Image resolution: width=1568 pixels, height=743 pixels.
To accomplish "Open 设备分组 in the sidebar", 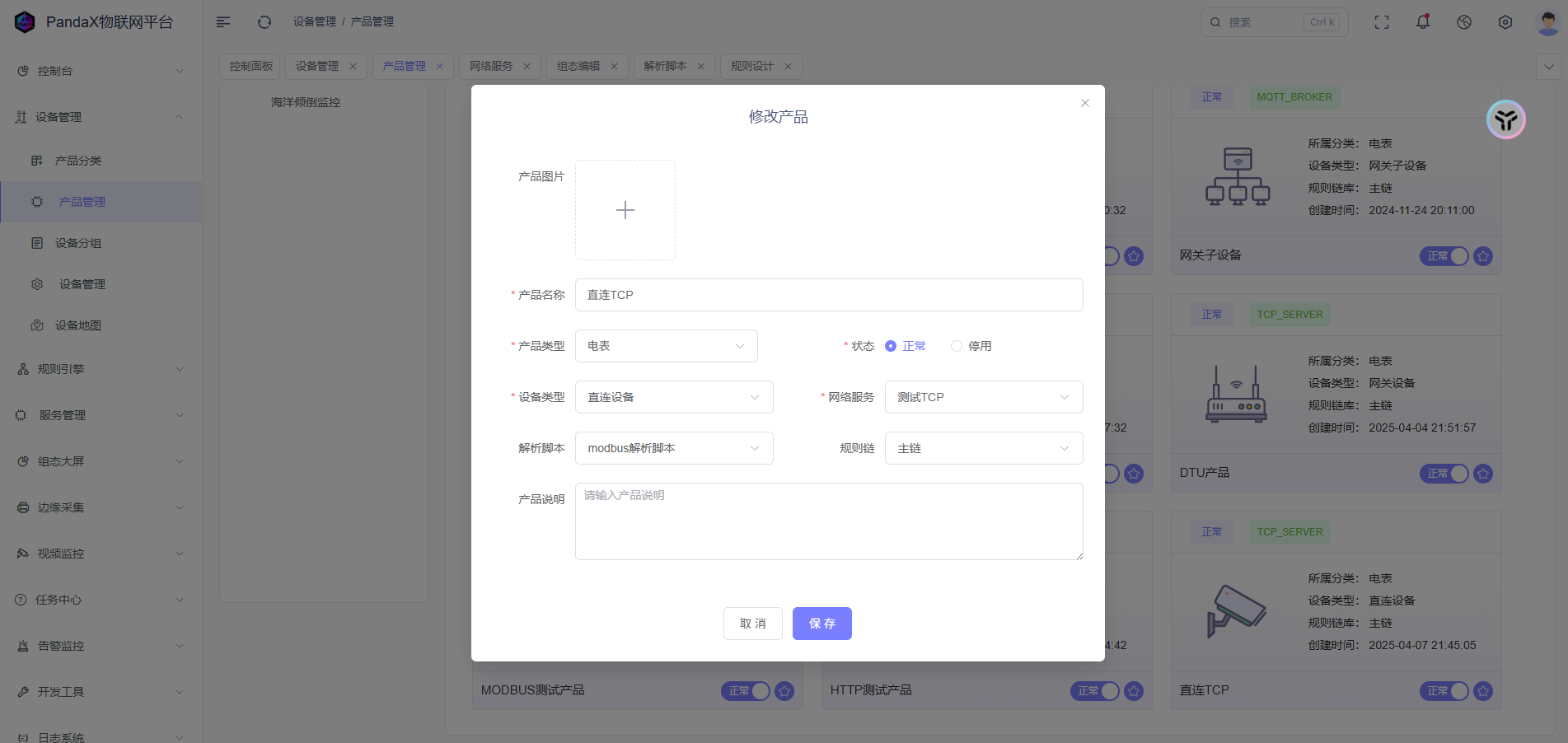I will 78,243.
